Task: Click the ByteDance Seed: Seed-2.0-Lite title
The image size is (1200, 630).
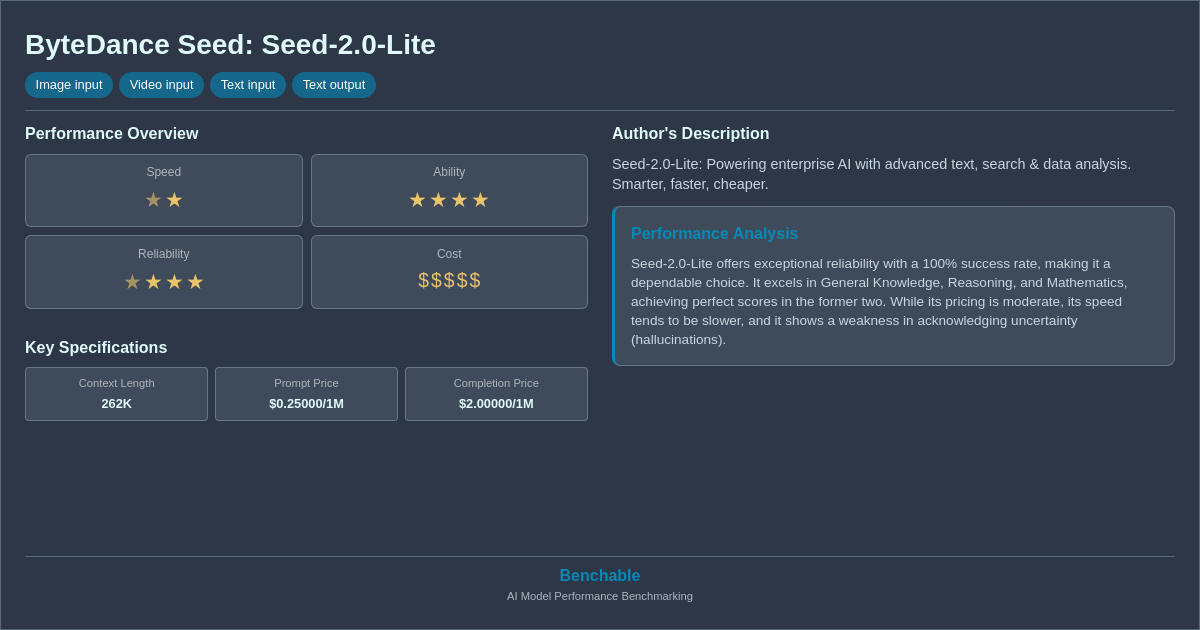Action: (230, 45)
